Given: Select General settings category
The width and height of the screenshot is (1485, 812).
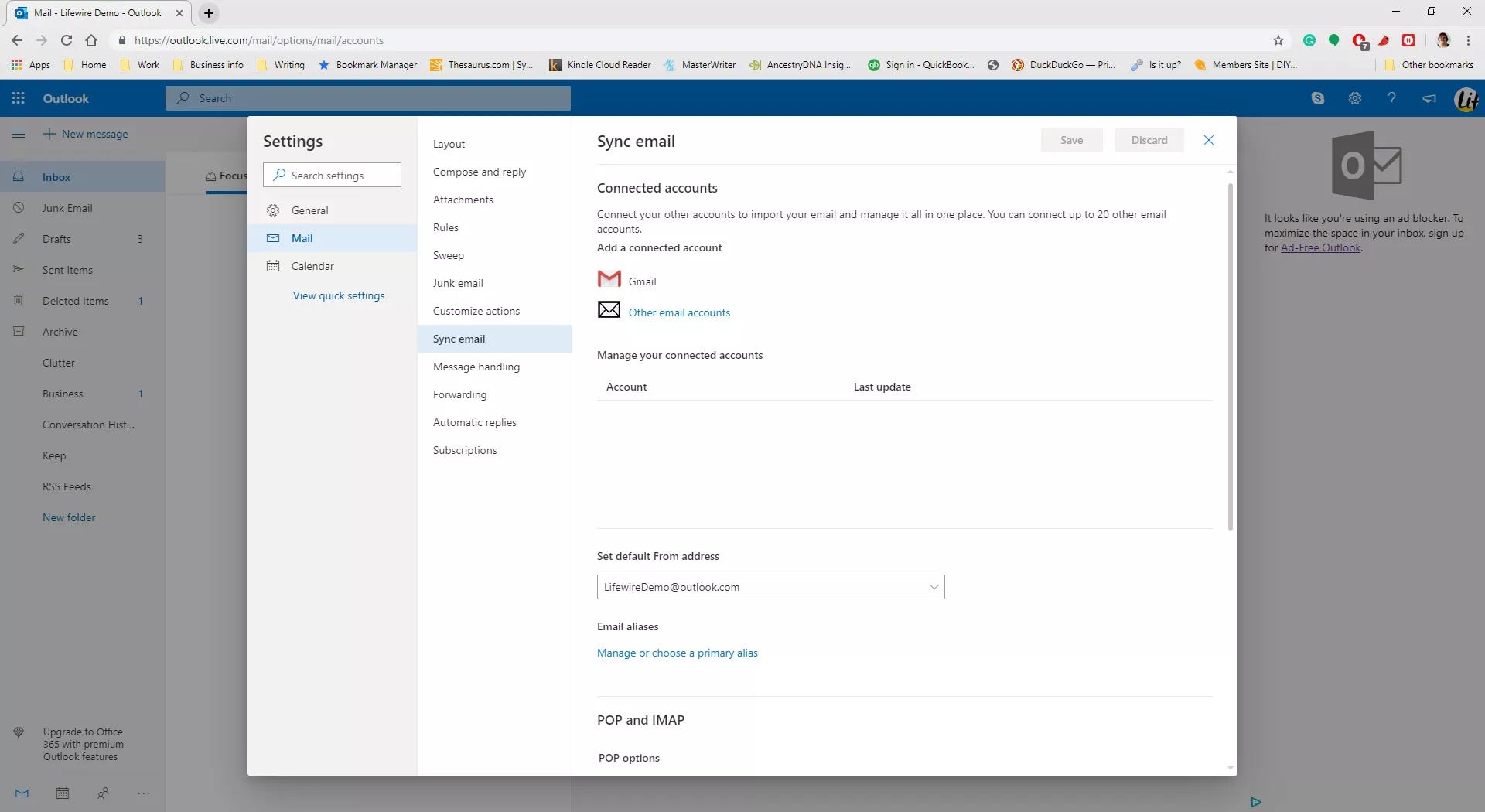Looking at the screenshot, I should point(333,210).
